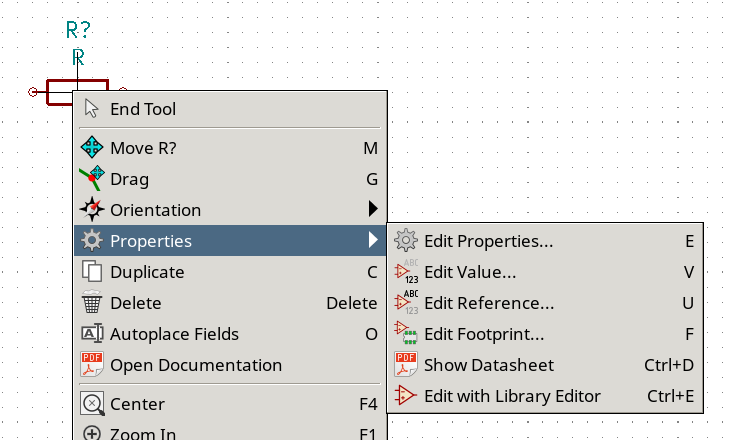
Task: Click the R value label above resistor
Action: tap(78, 58)
